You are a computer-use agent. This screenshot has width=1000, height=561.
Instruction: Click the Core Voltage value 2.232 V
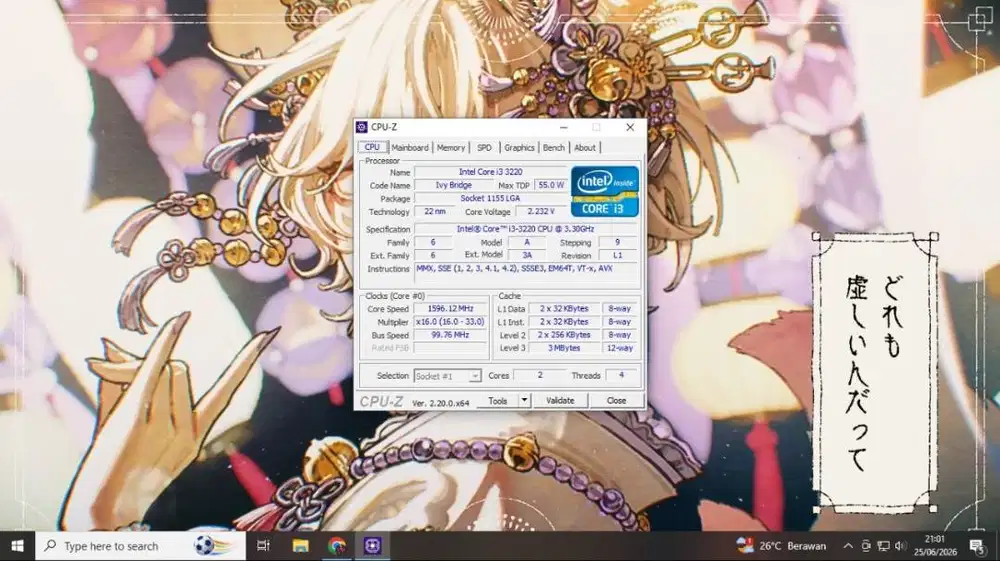tap(541, 212)
